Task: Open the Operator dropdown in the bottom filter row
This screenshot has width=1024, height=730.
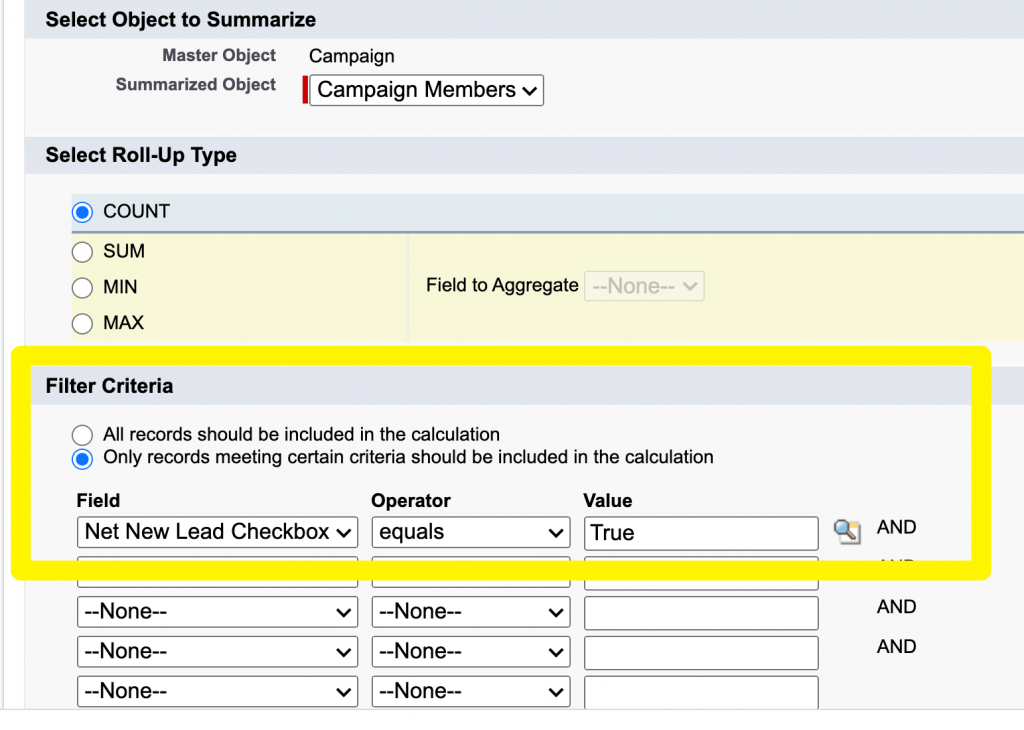Action: 470,692
